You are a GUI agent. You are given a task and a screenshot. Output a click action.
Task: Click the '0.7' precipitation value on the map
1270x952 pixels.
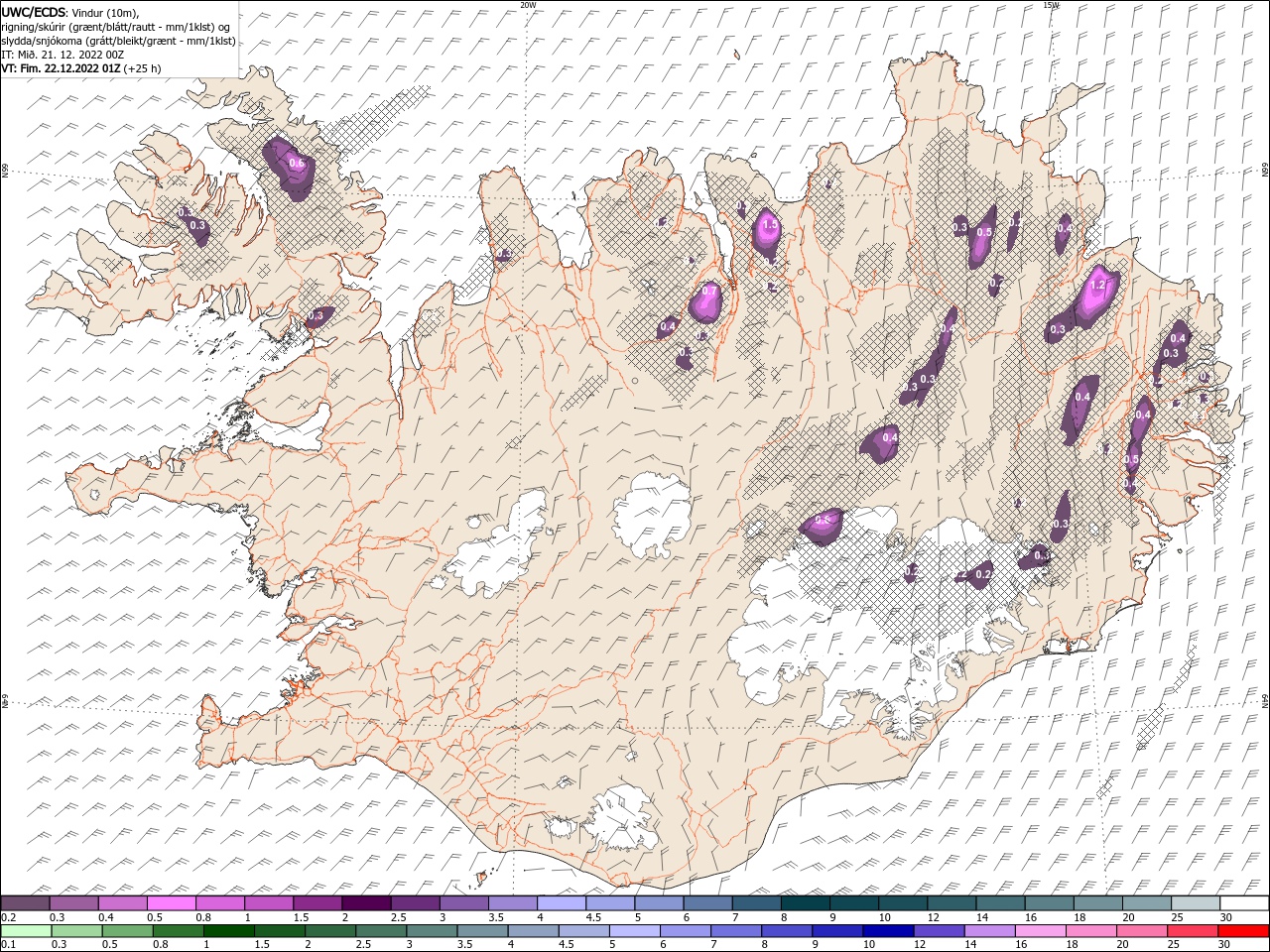[709, 291]
